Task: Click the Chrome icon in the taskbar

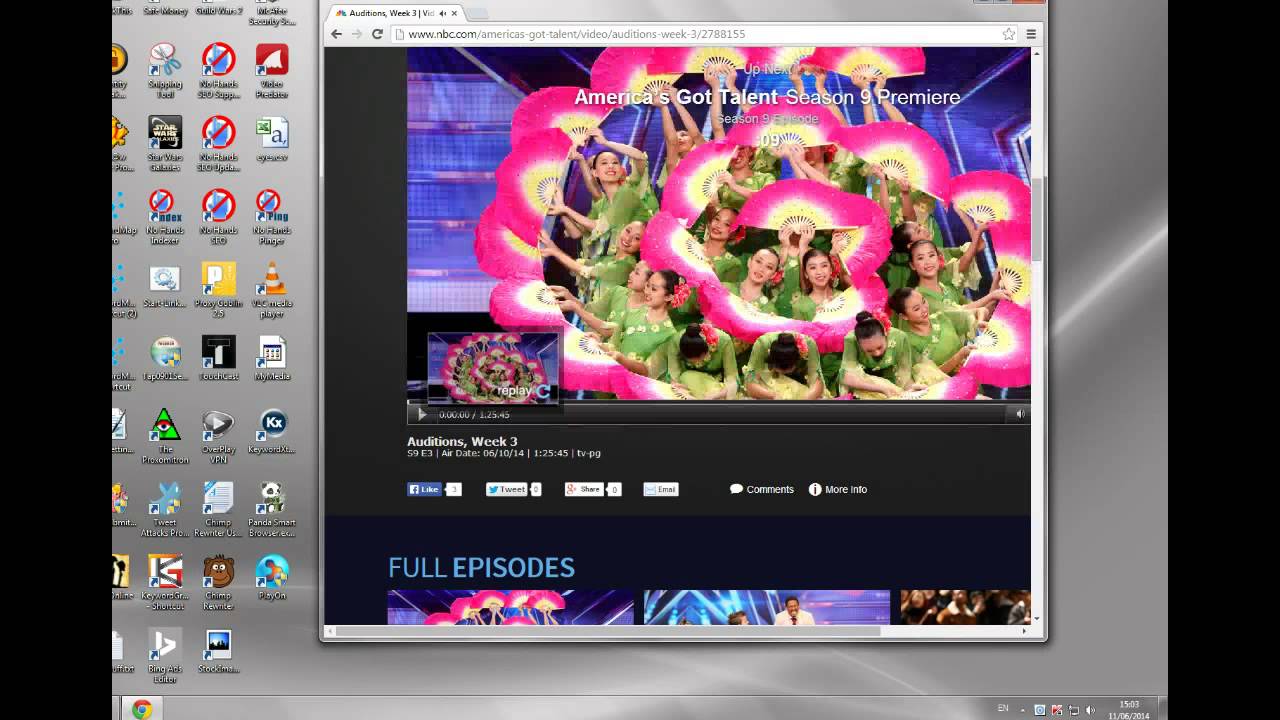Action: 141,709
